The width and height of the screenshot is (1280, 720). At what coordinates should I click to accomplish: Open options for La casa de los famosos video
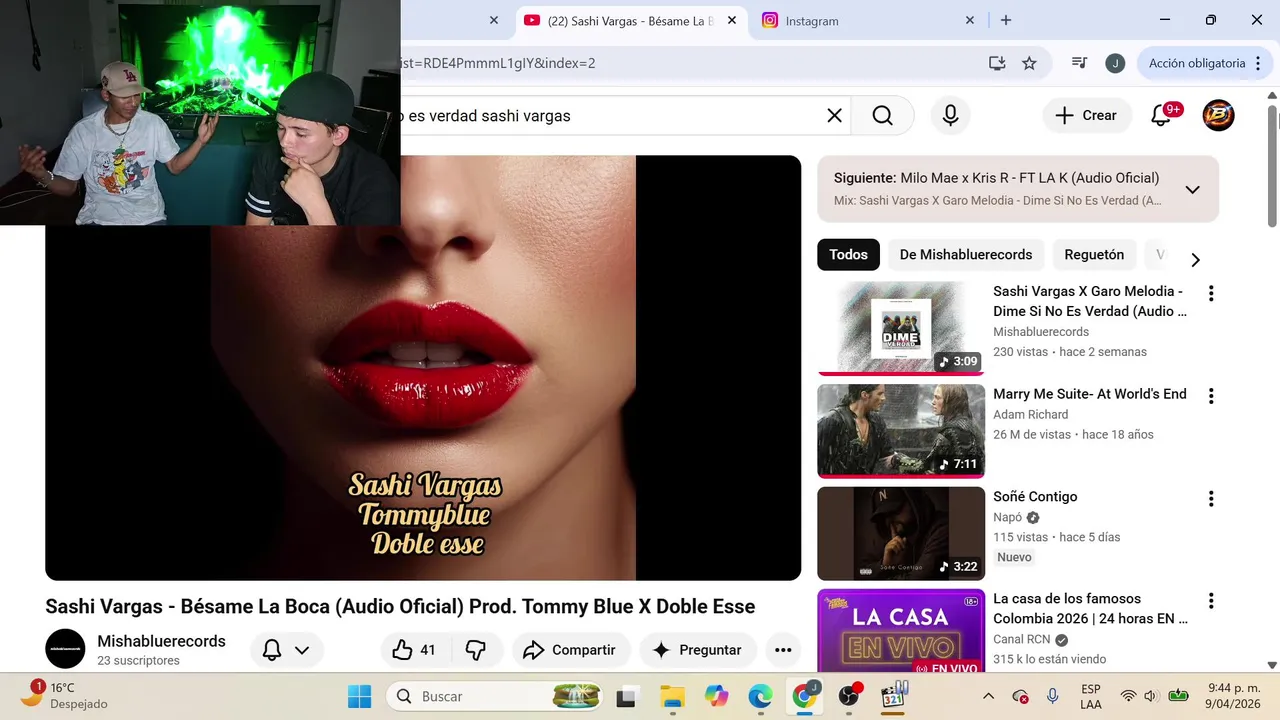(x=1211, y=601)
